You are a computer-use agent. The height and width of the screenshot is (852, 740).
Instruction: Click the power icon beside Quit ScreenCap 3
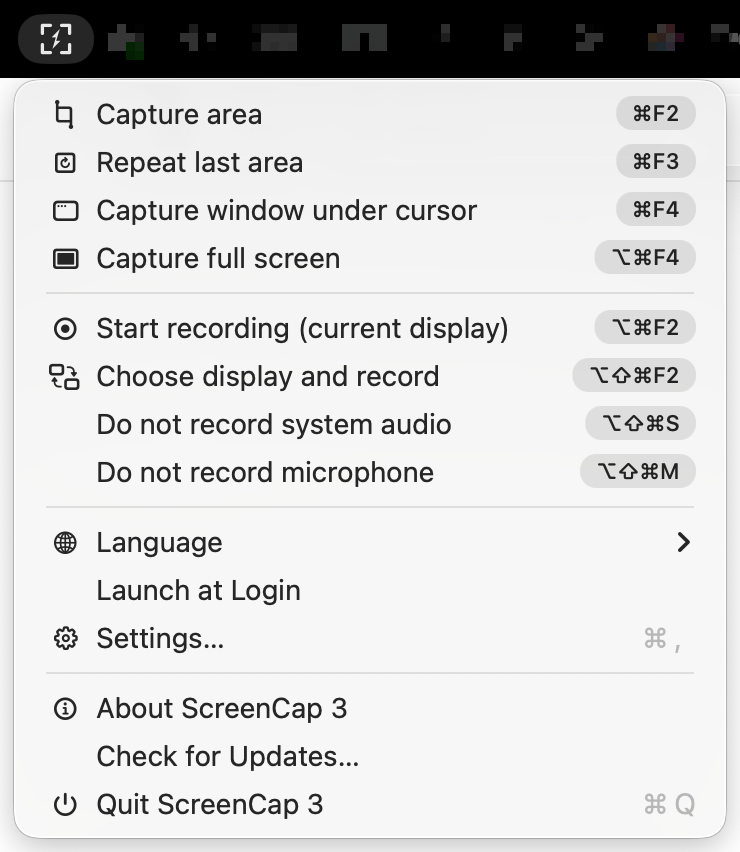(65, 805)
